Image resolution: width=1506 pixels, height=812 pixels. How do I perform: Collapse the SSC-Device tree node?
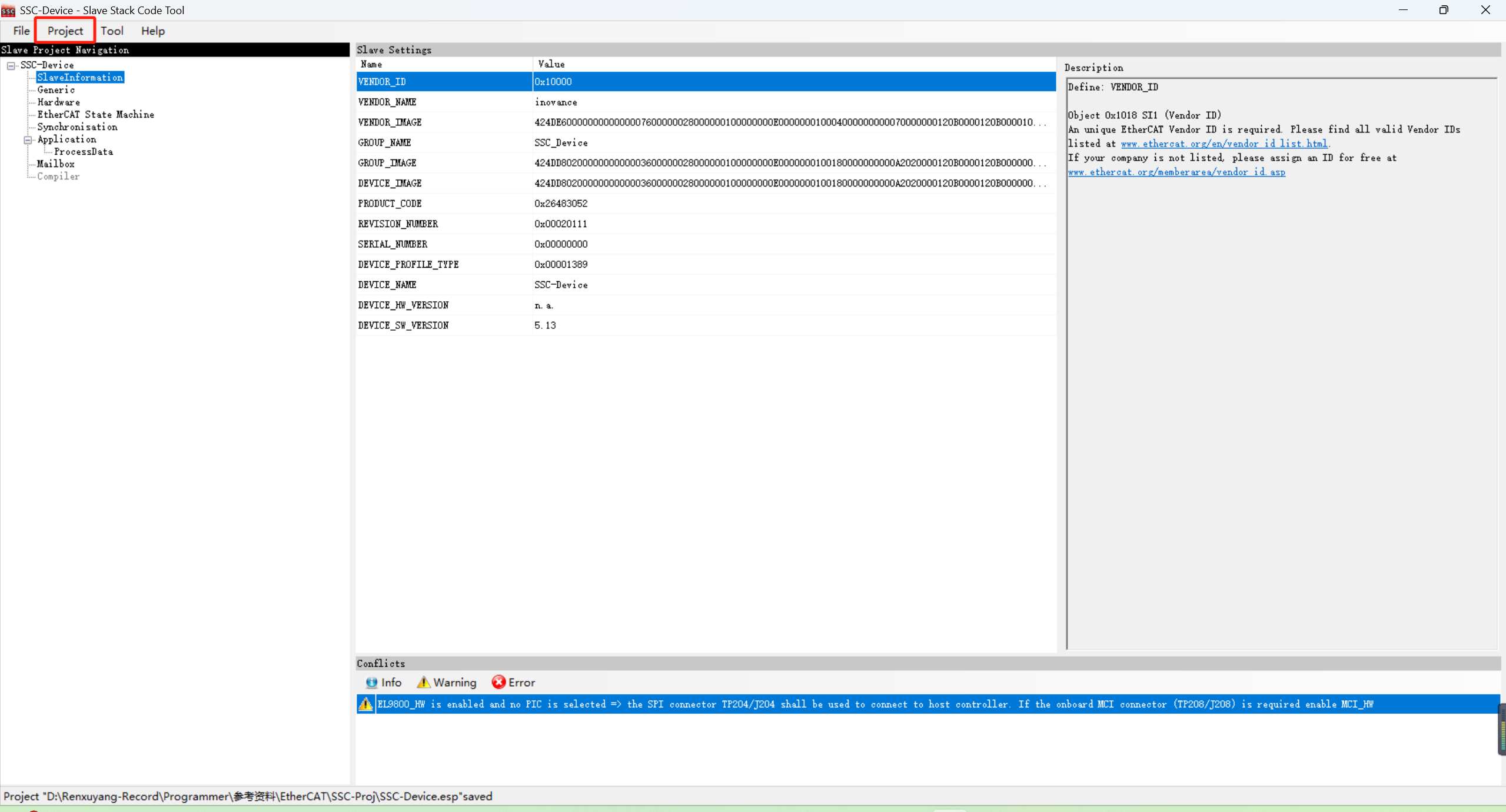coord(11,65)
